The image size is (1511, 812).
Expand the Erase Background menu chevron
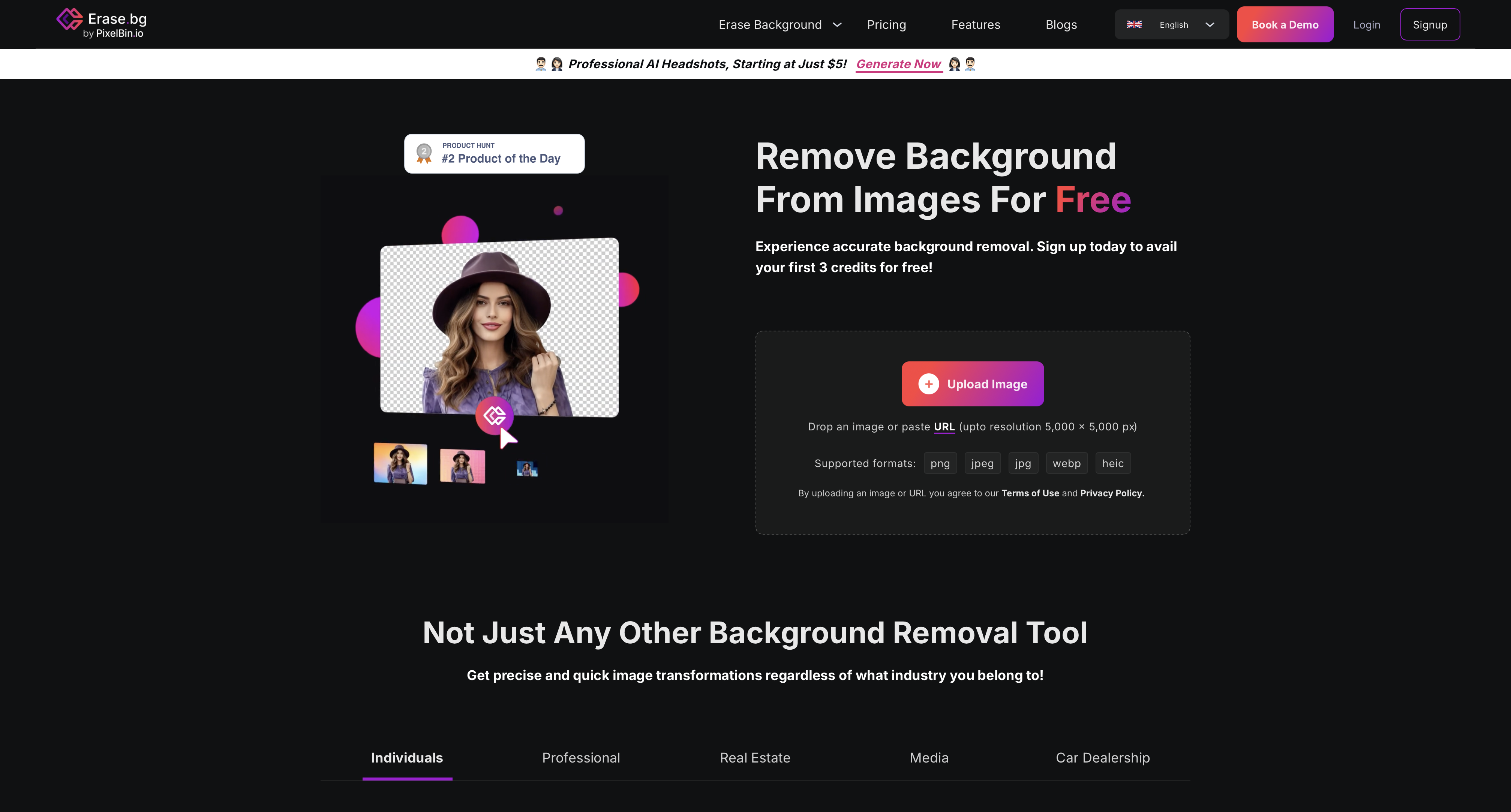(x=837, y=25)
